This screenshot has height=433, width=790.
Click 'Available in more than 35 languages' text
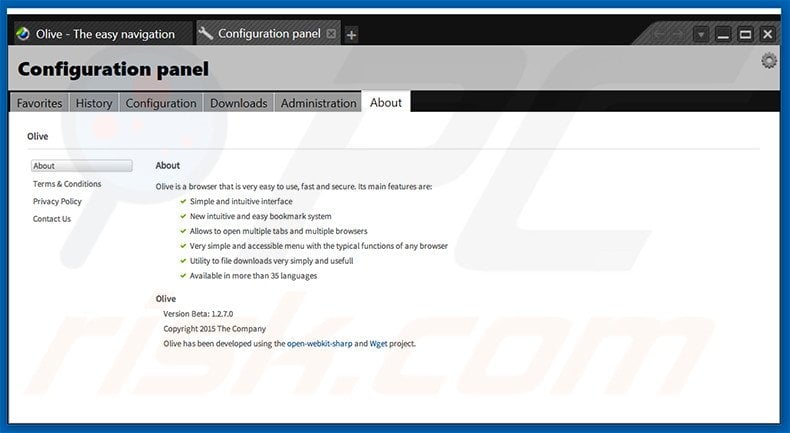253,276
